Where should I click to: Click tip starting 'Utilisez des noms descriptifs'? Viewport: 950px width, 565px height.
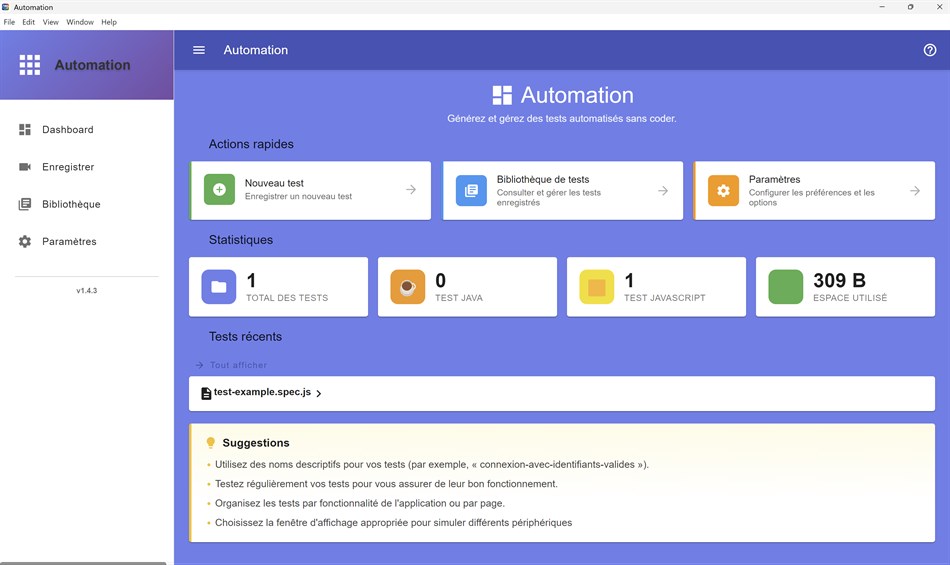(431, 464)
